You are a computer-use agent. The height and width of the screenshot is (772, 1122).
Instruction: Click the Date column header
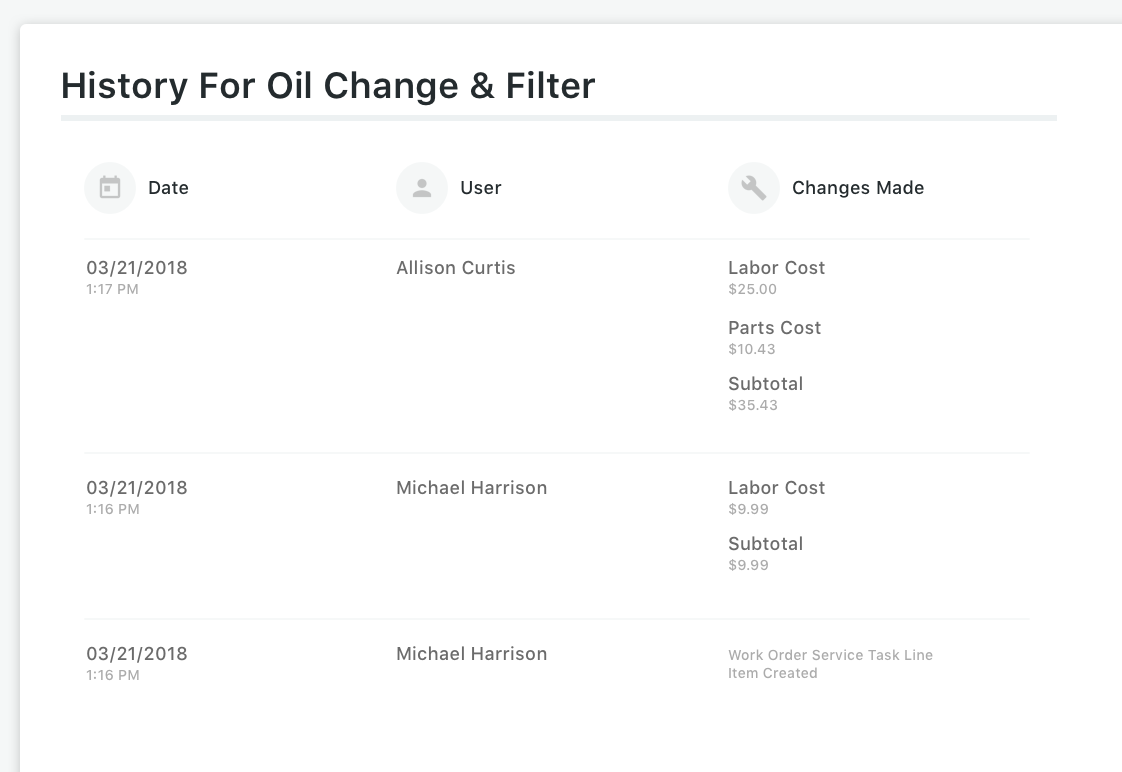168,188
